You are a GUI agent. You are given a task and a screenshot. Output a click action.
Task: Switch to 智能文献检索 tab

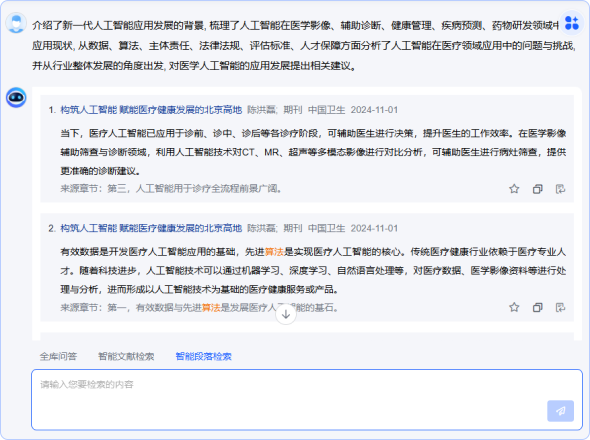tap(126, 356)
